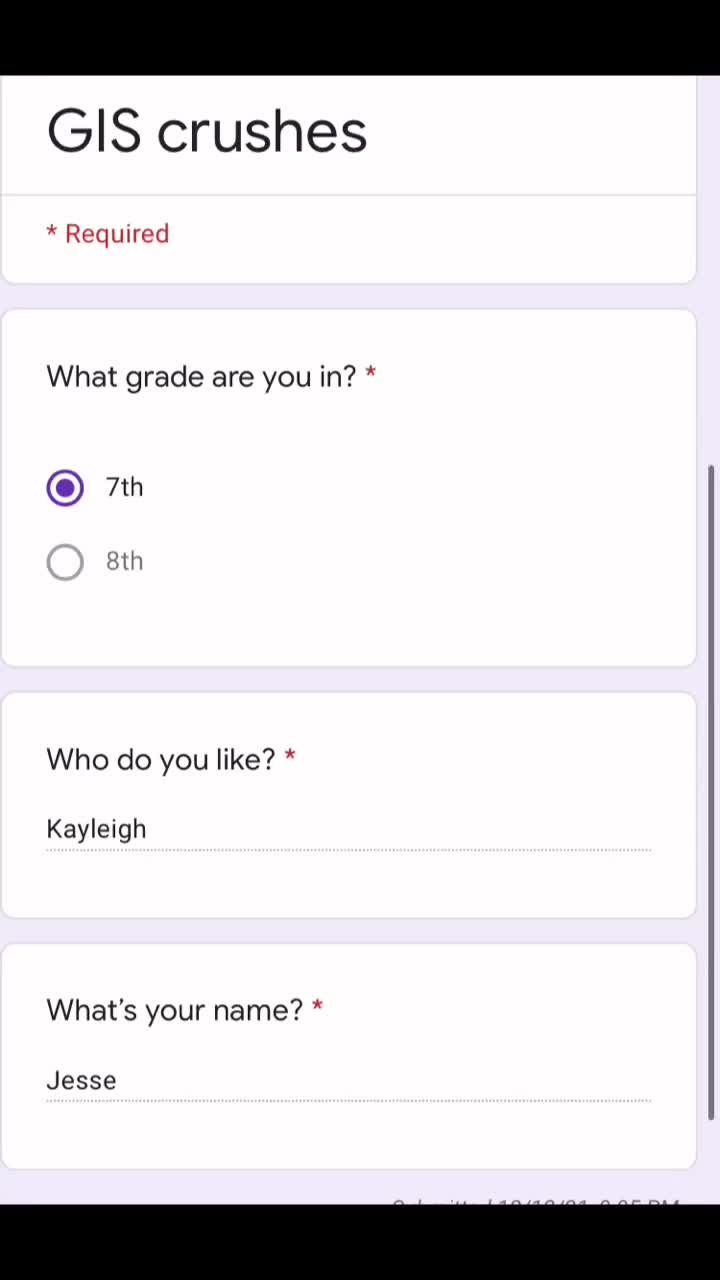Focus the What's your name answer field
This screenshot has width=720, height=1280.
pos(348,1080)
